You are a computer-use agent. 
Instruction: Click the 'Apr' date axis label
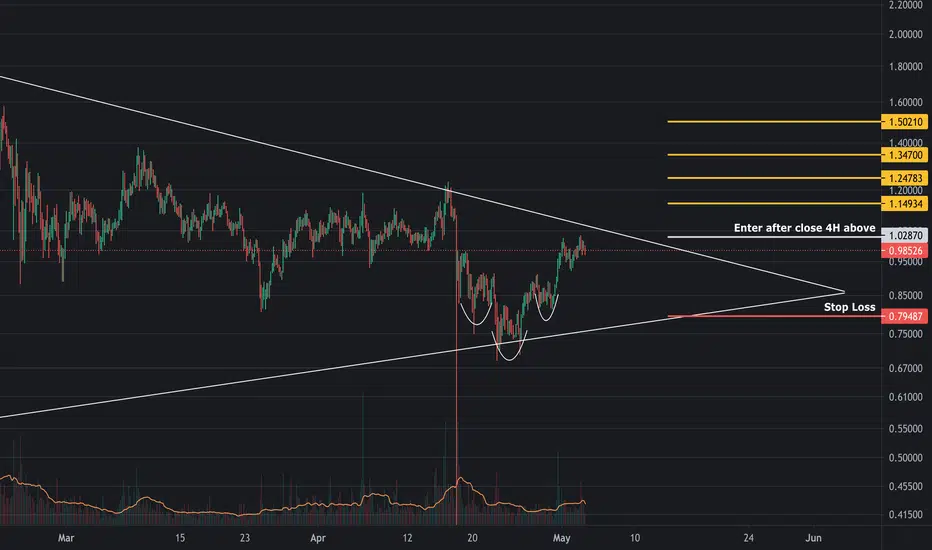(318, 538)
